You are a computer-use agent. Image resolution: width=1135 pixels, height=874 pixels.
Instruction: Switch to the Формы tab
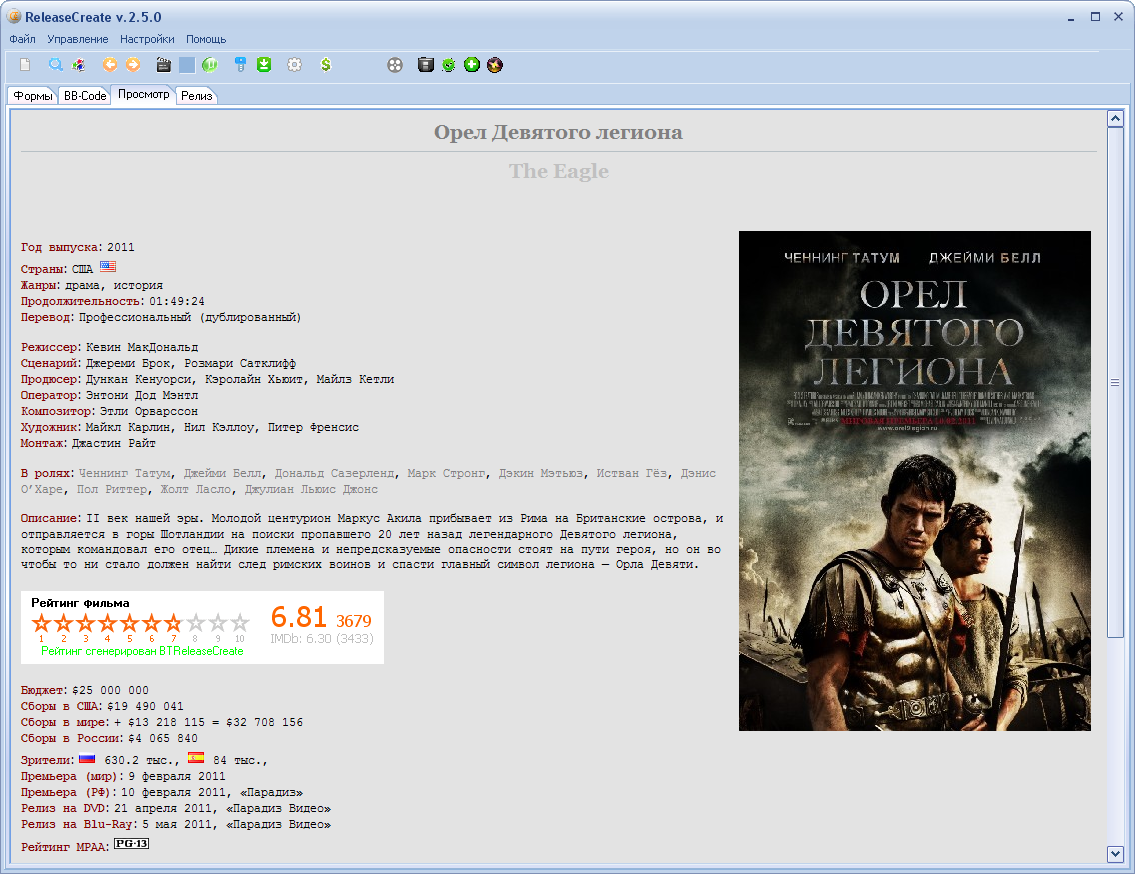(x=33, y=96)
